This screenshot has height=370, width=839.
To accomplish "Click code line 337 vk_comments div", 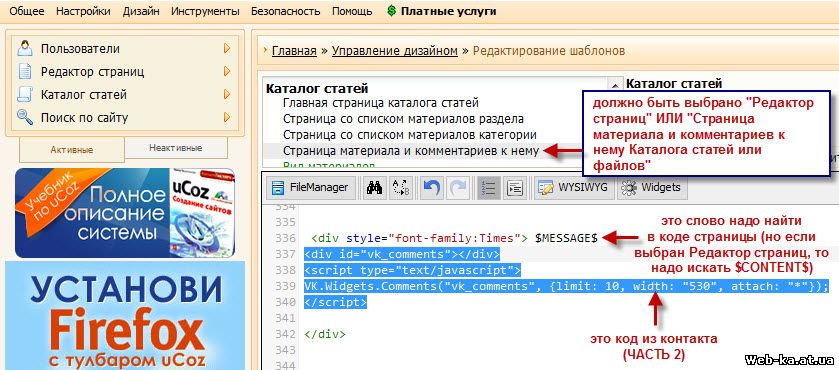I will [x=401, y=254].
